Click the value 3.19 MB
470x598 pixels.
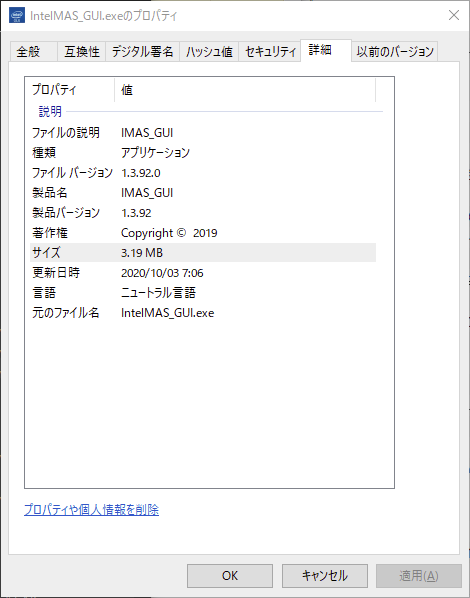click(x=142, y=252)
